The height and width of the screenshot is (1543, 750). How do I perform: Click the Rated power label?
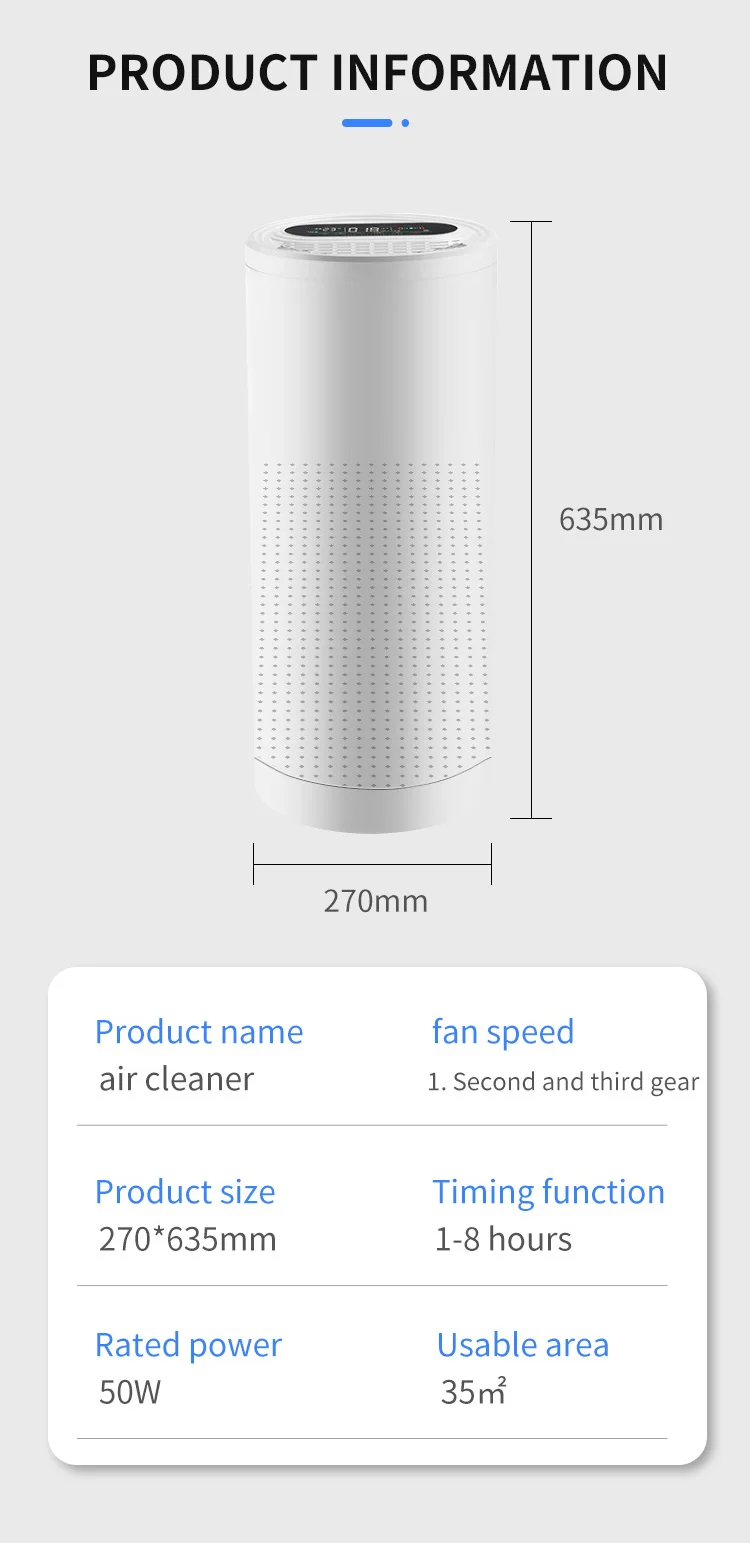pyautogui.click(x=188, y=1345)
